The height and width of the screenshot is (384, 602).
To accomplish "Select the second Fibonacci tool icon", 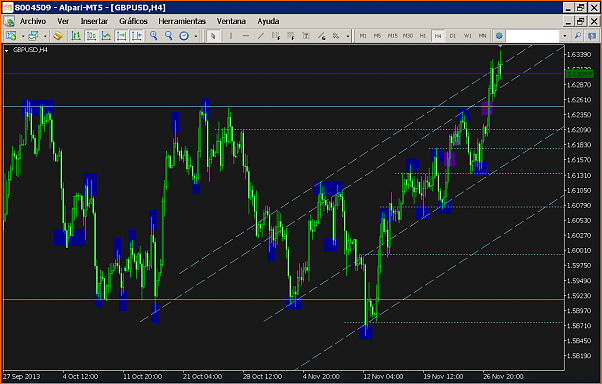I will (x=291, y=36).
